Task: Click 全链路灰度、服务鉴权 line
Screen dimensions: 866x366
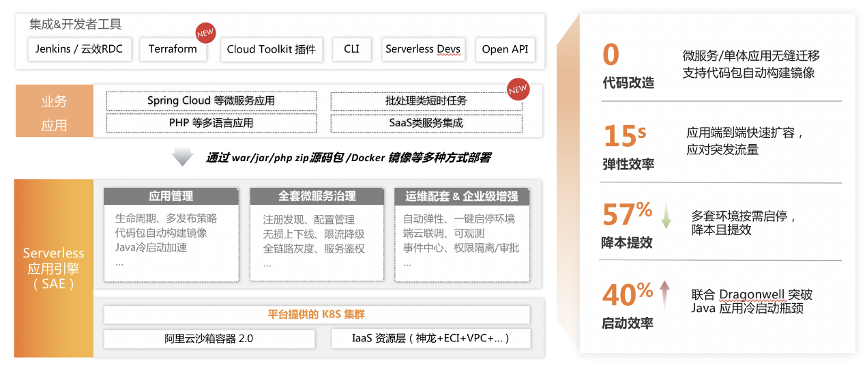Action: (x=314, y=248)
